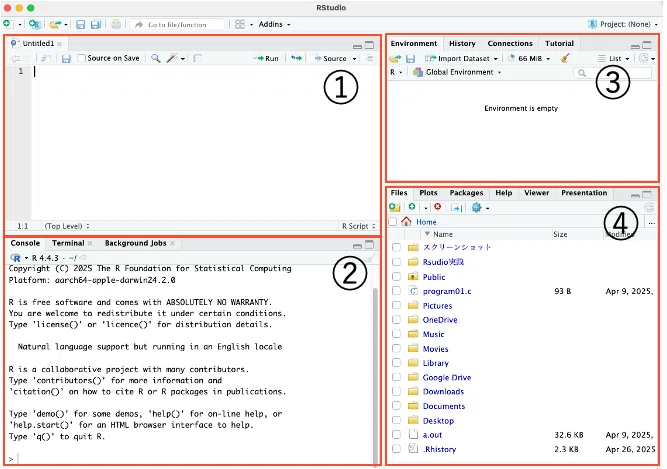
Task: Check the box next to Public folder
Action: (x=396, y=277)
